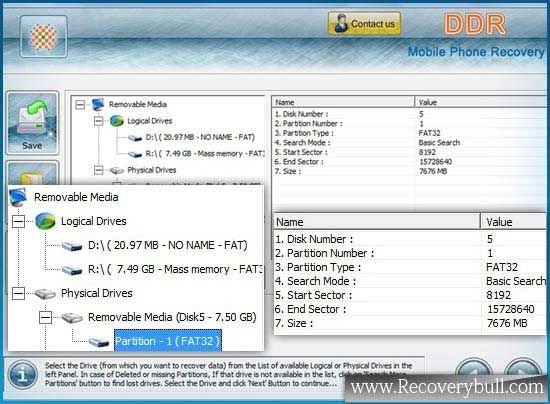The height and width of the screenshot is (404, 550).
Task: Click the 'Basic Search' value in enlarged table
Action: [516, 281]
